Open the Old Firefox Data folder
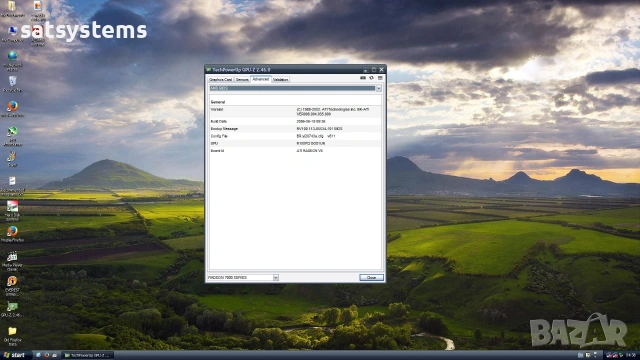640x360 pixels. coord(12,336)
